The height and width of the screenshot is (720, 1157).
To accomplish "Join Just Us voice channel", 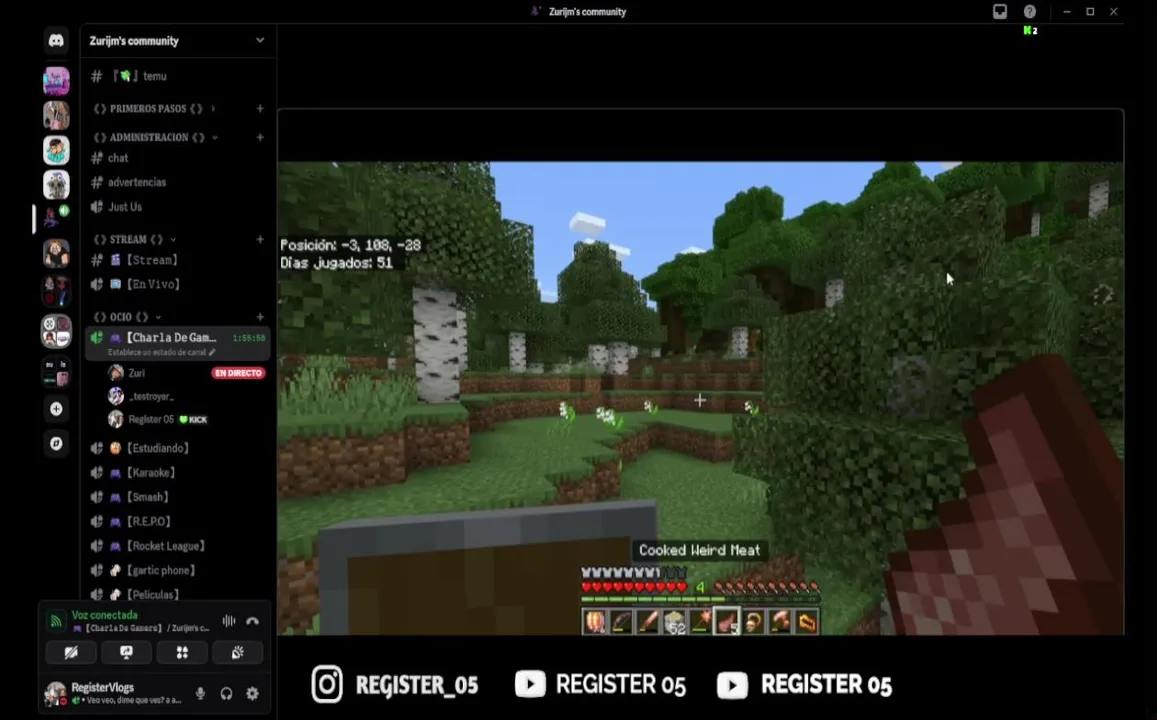I will (x=177, y=207).
